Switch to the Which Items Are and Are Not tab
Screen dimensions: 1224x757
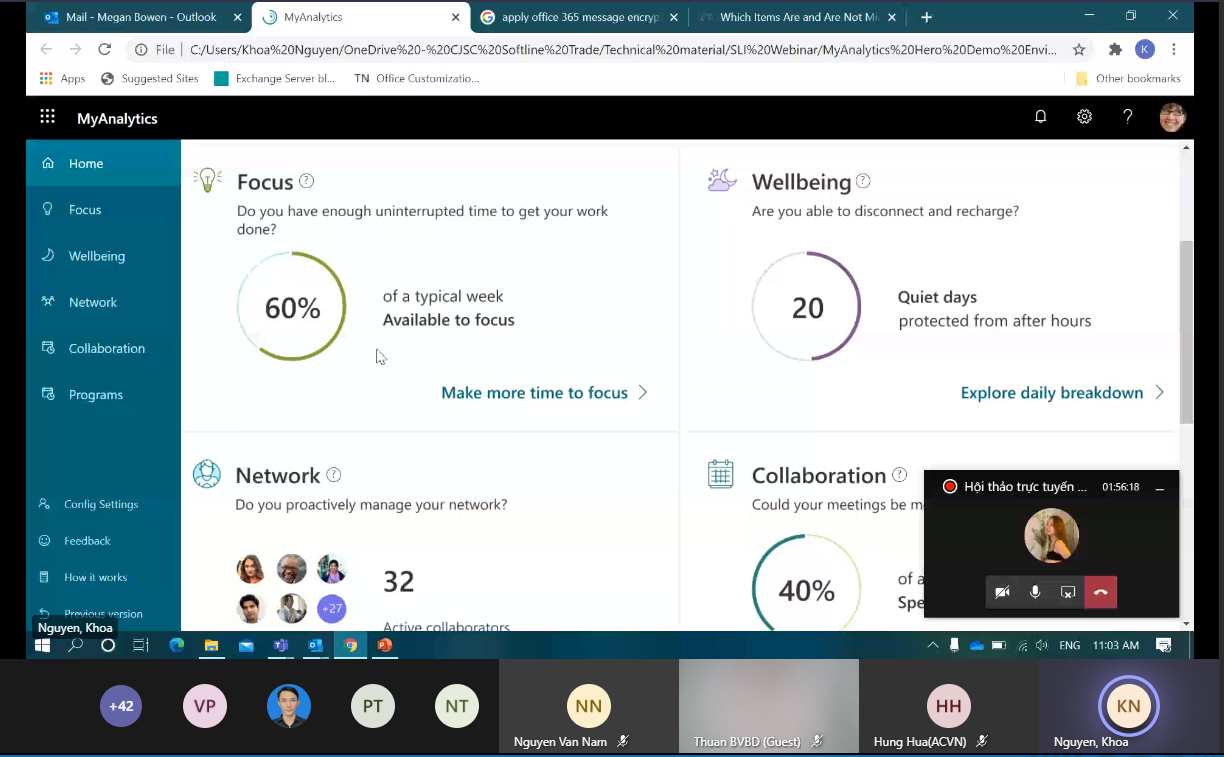pos(796,17)
